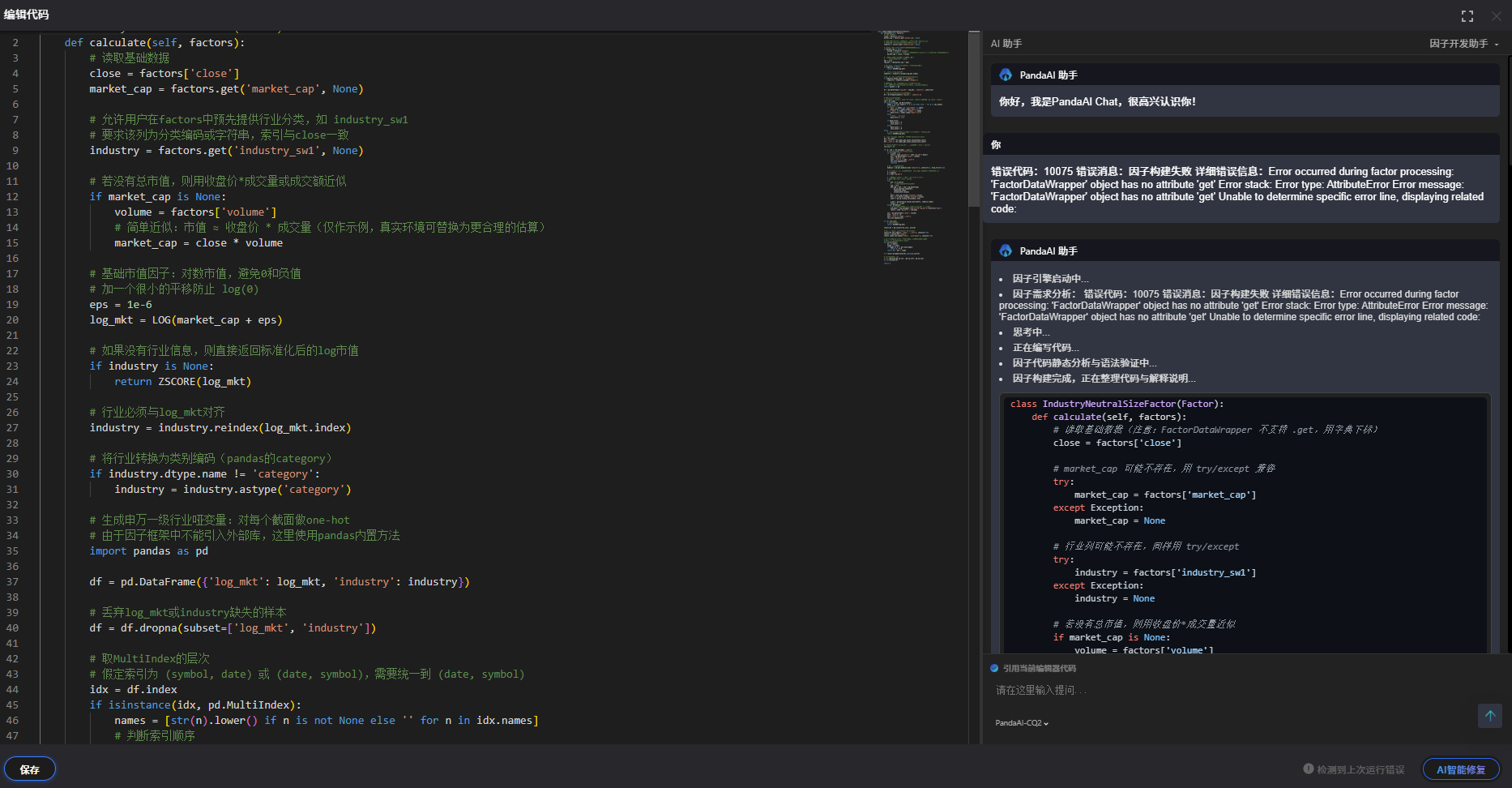The width and height of the screenshot is (1512, 788).
Task: Click the PandaAI avatar icon in second reply
Action: click(1006, 251)
